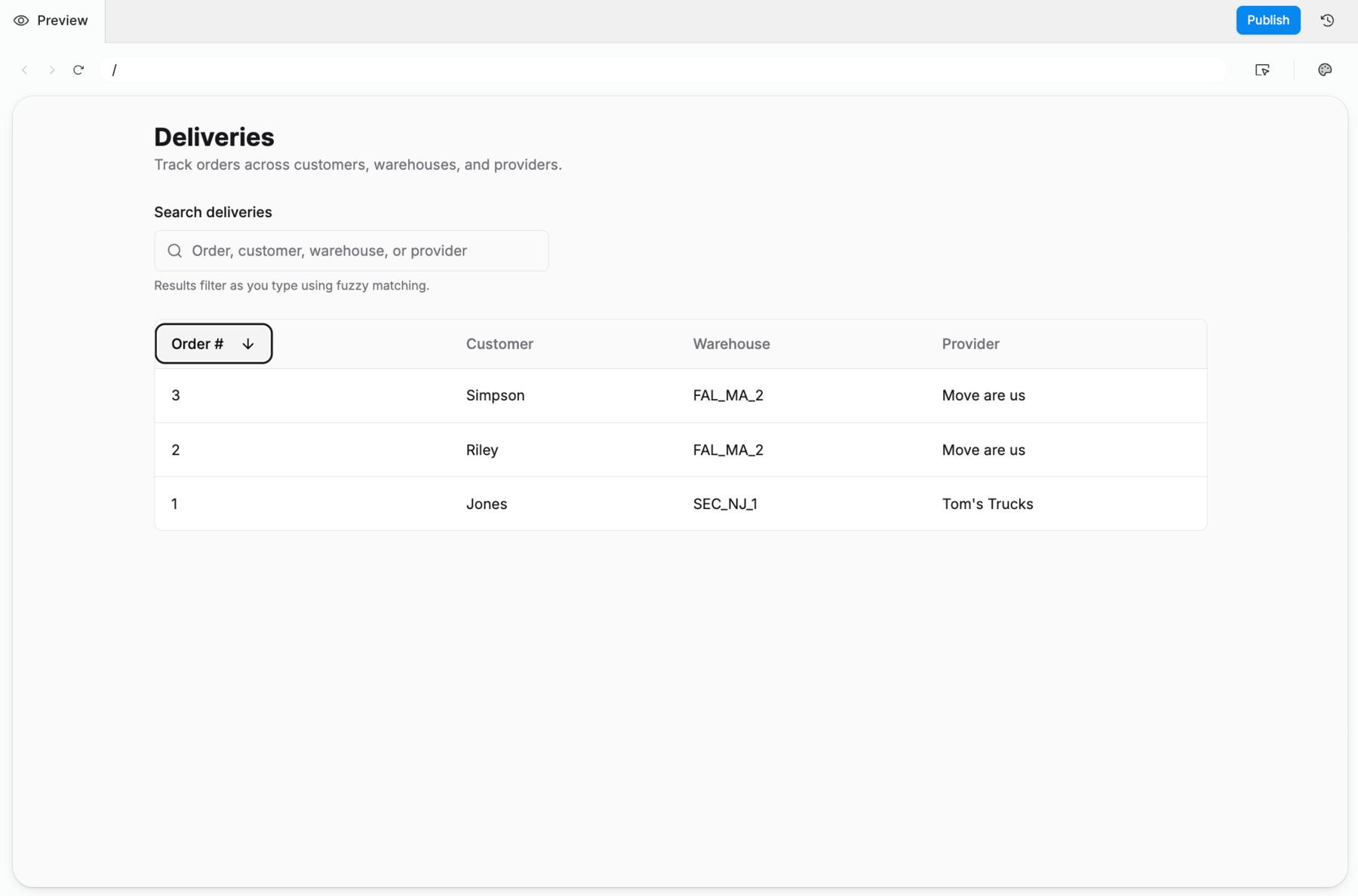Reload the preview with the refresh icon
The width and height of the screenshot is (1358, 896).
(78, 70)
